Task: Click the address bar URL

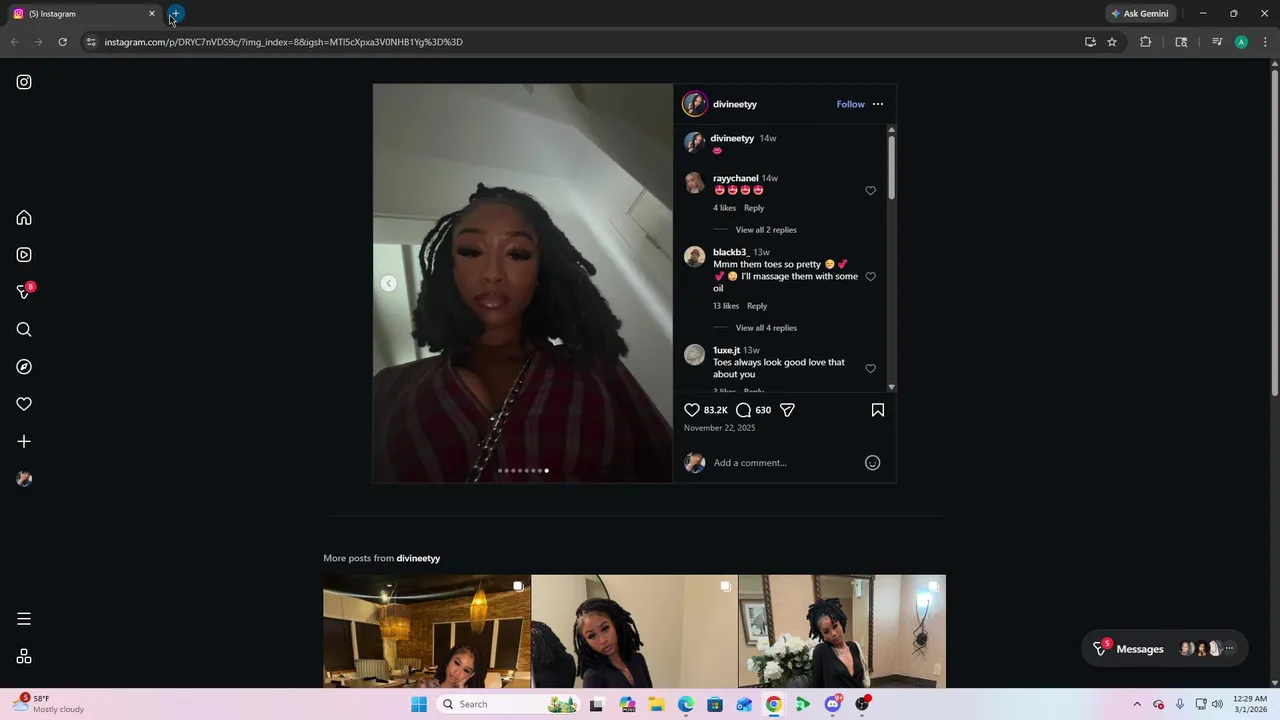Action: tap(284, 42)
